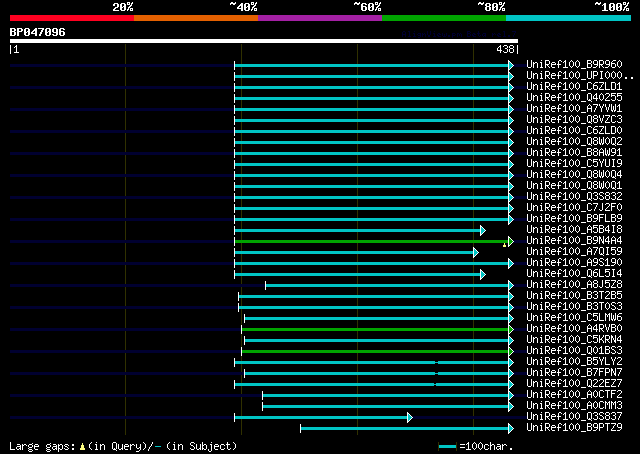
Task: Click the arrowhead ending the Q3S837 alignment
Action: pos(410,418)
